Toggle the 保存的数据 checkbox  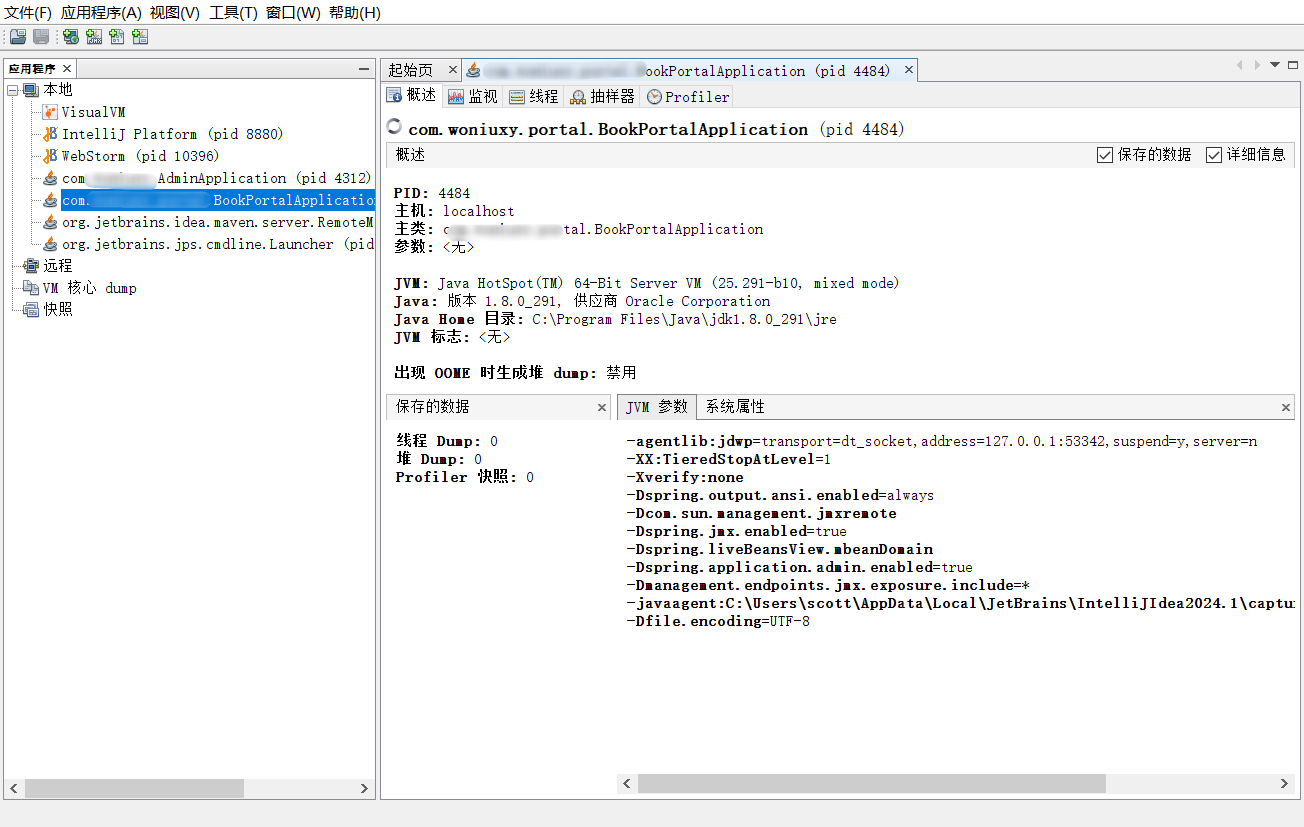pyautogui.click(x=1105, y=155)
